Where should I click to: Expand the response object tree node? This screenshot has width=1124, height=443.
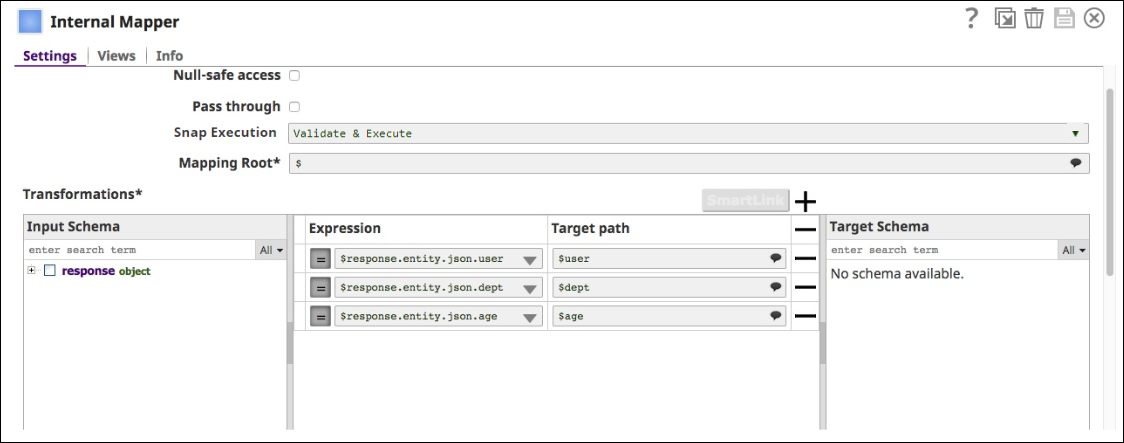click(32, 271)
